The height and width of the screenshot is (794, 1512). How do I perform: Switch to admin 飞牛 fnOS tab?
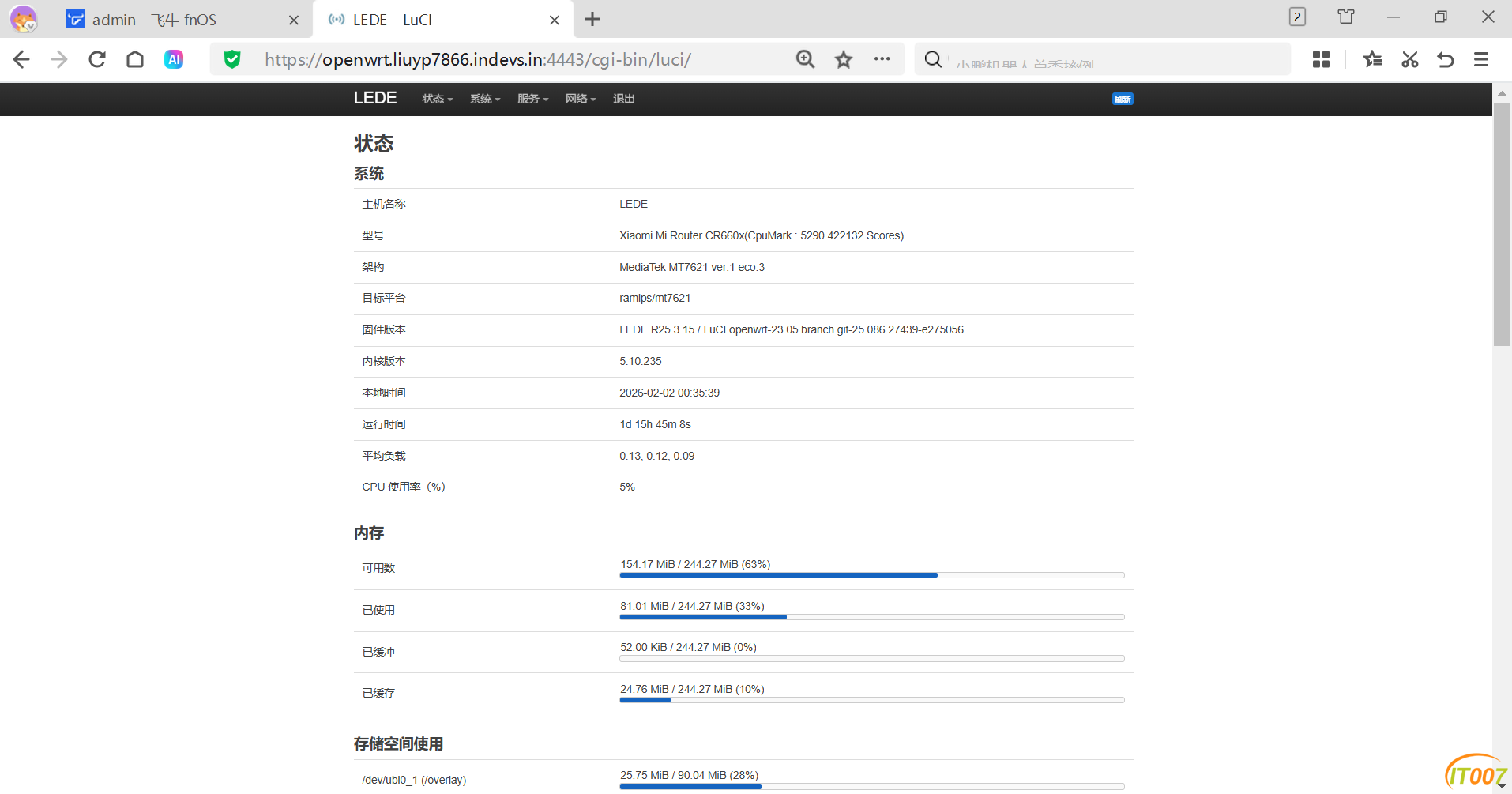click(x=154, y=20)
